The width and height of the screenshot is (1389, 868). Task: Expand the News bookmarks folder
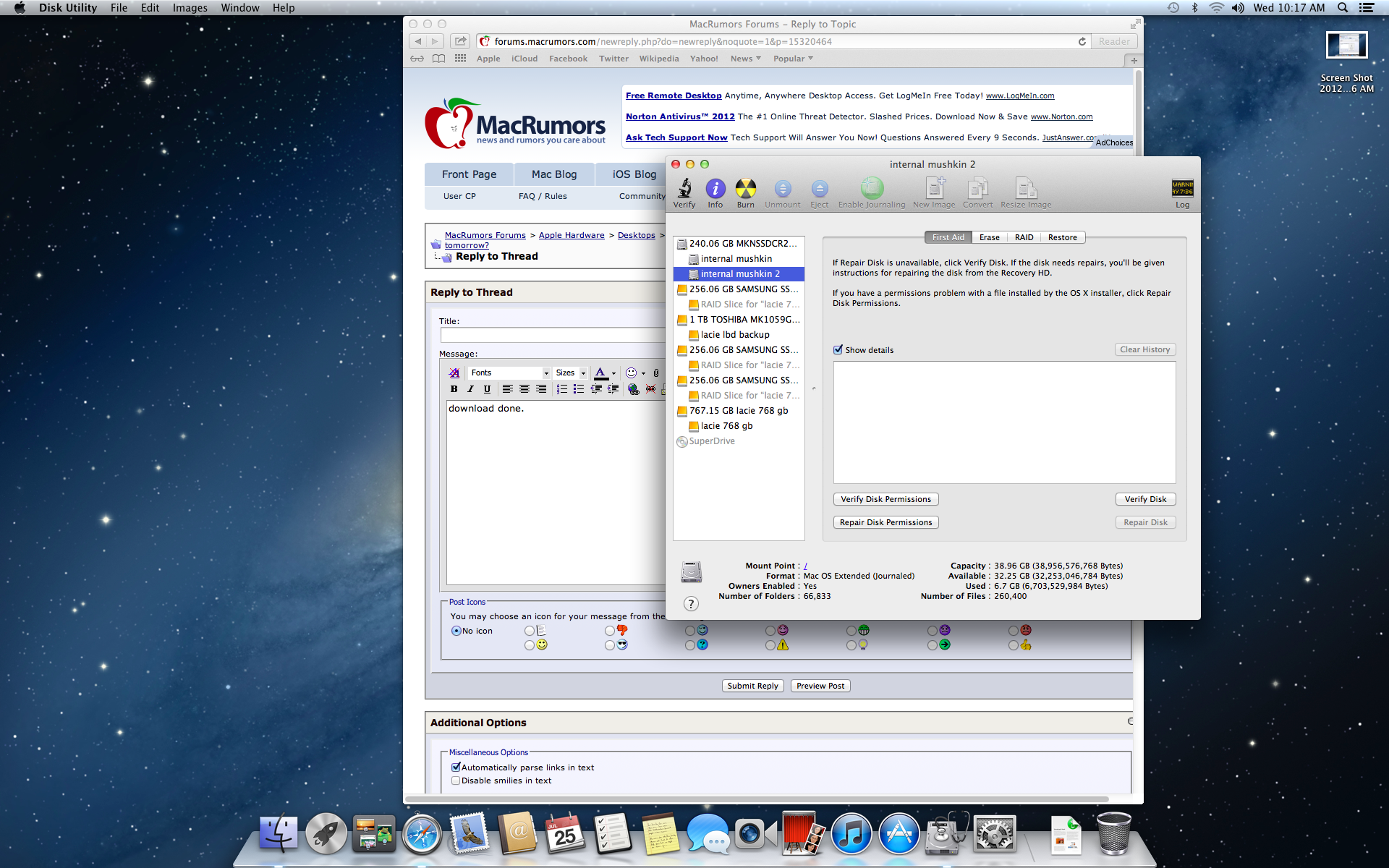(745, 59)
